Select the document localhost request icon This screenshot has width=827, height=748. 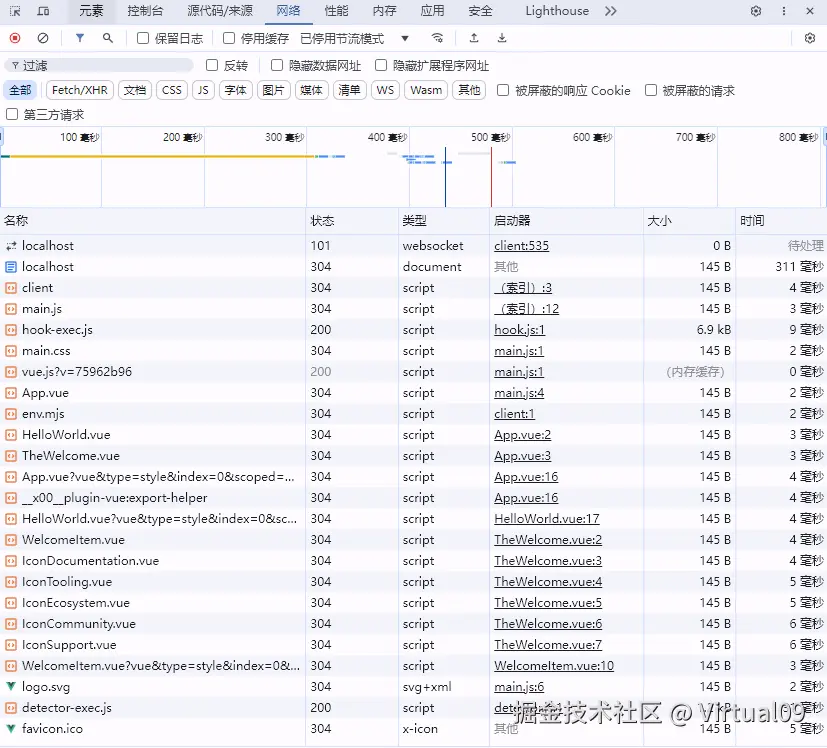[x=11, y=267]
